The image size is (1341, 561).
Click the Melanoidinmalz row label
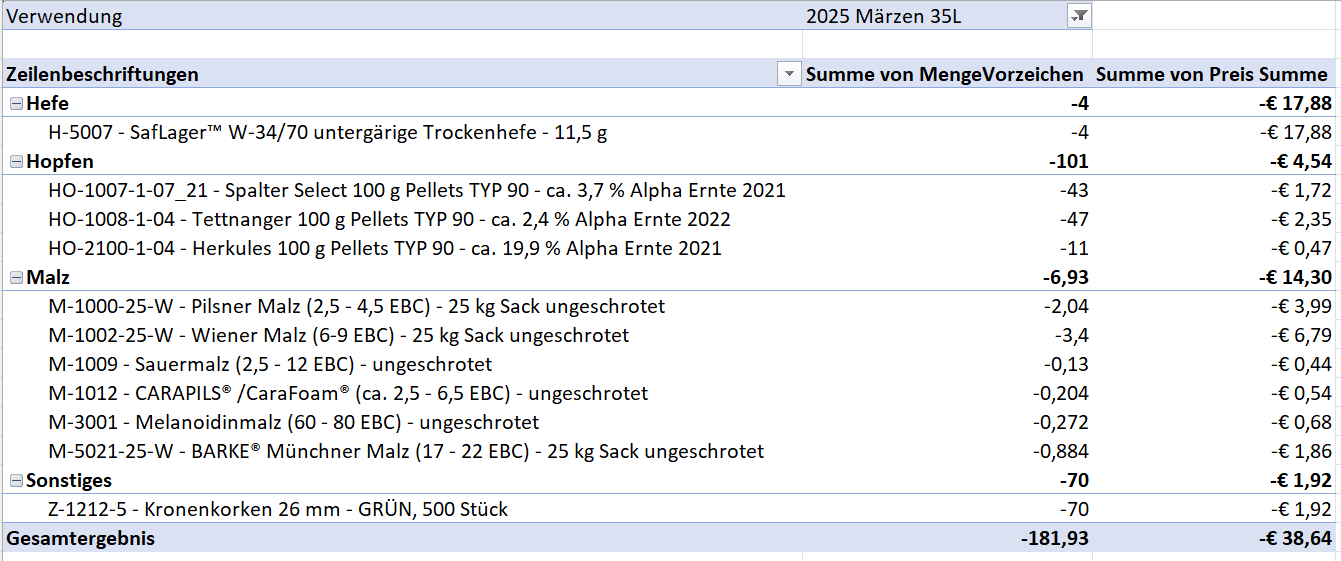293,422
